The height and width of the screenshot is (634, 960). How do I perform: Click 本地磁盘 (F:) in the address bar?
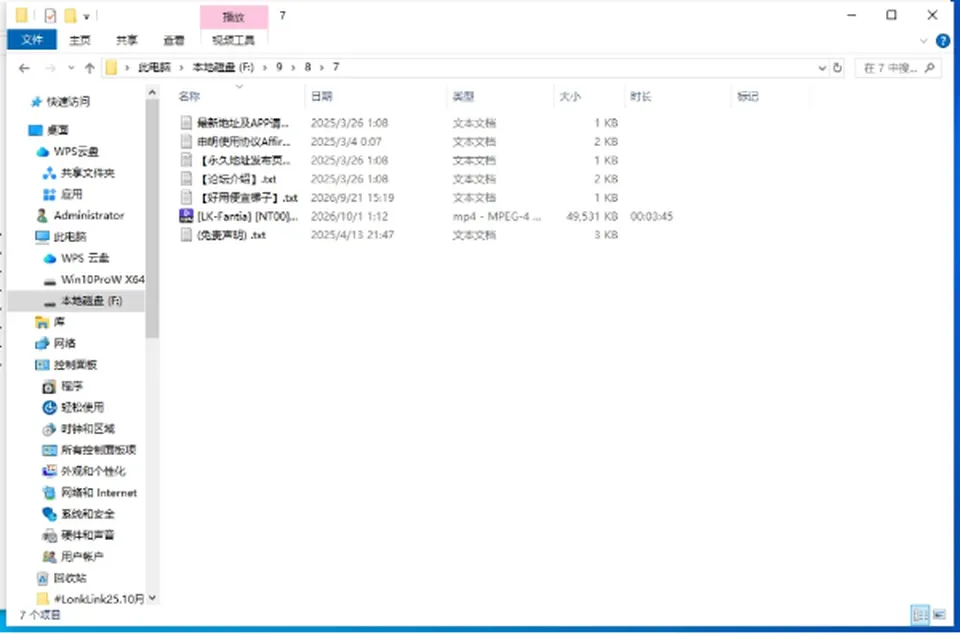tap(223, 67)
